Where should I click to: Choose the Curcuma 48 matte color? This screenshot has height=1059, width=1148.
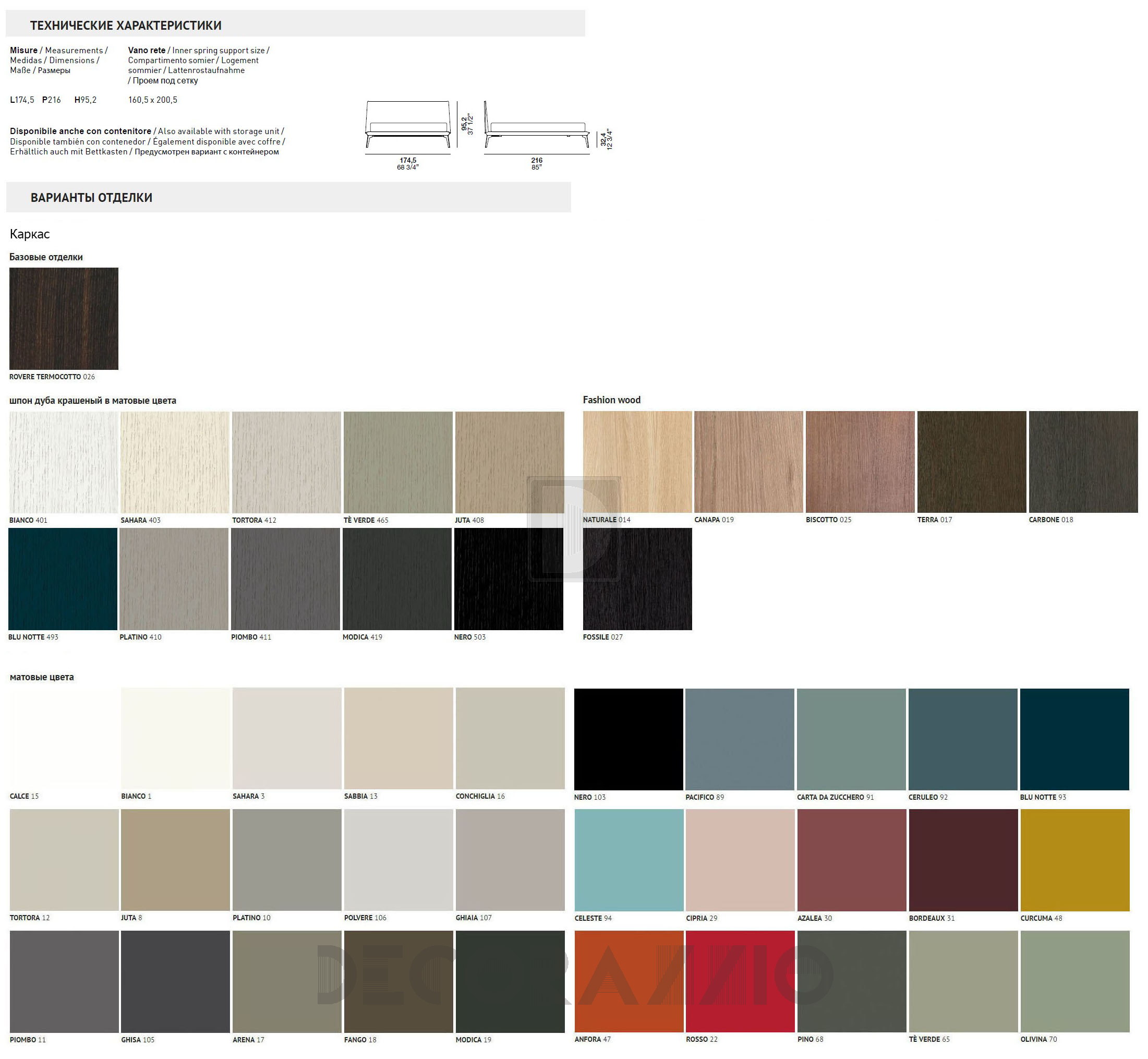tap(1076, 860)
